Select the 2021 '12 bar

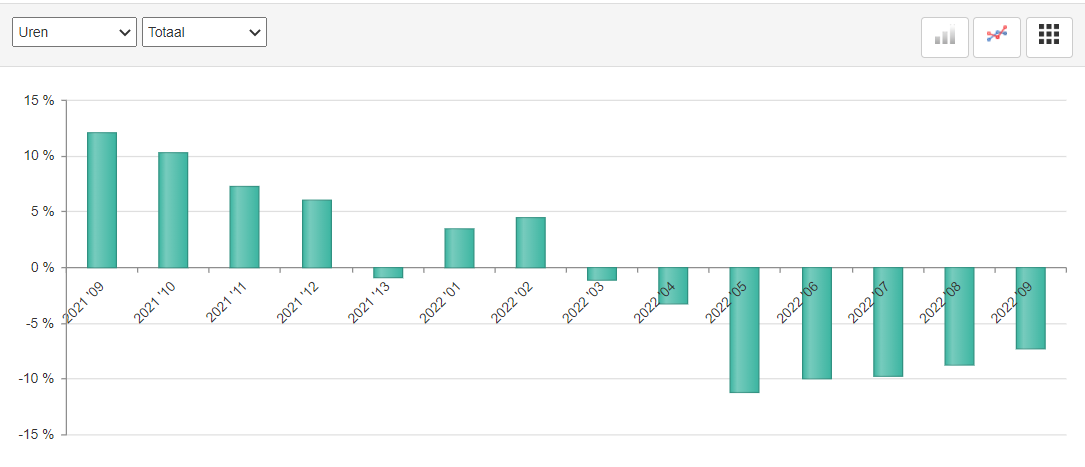316,234
